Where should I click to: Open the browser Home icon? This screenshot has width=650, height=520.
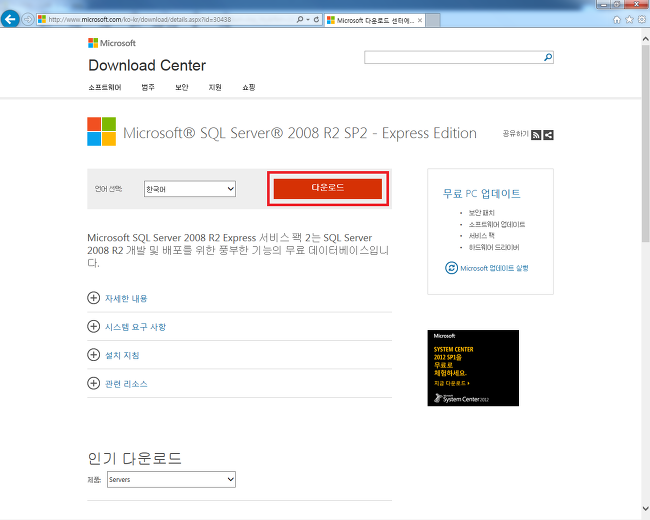[617, 19]
